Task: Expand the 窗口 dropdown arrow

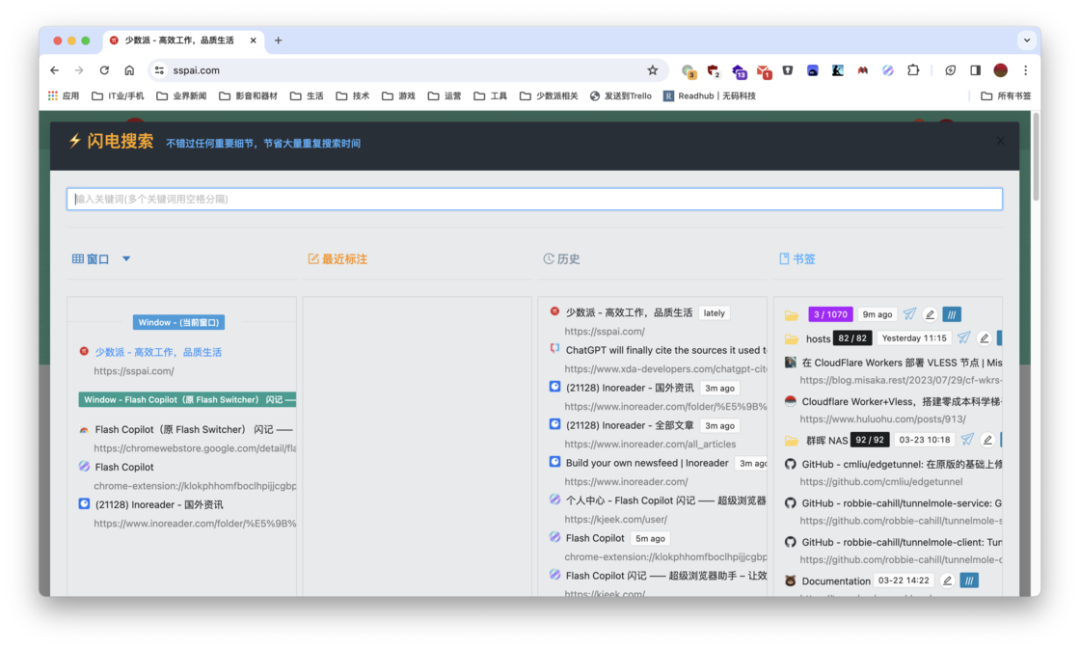Action: (x=126, y=259)
